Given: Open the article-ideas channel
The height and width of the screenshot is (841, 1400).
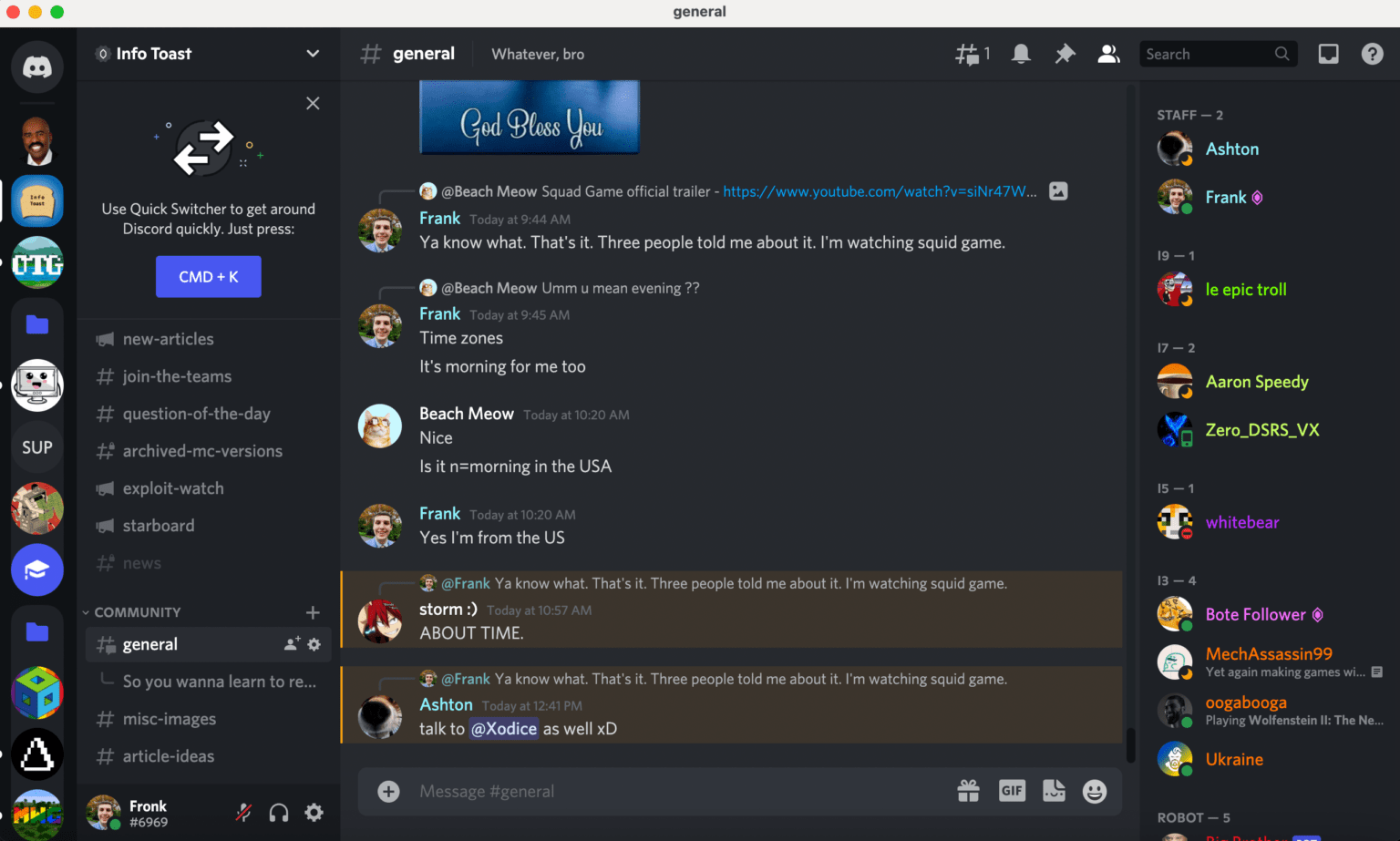Looking at the screenshot, I should [x=167, y=755].
